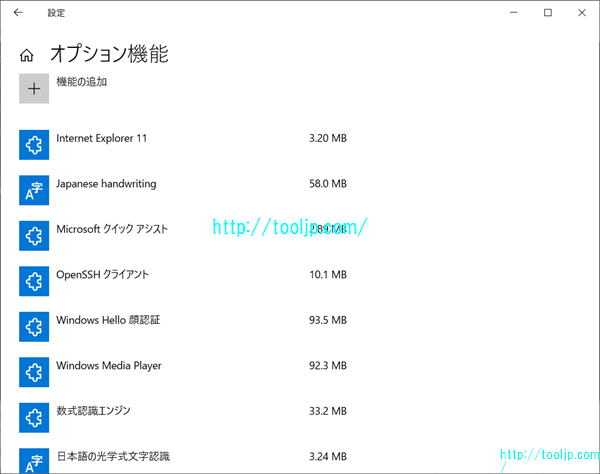The width and height of the screenshot is (600, 474).
Task: Select the Windows Media Player puzzle icon
Action: pyautogui.click(x=34, y=372)
